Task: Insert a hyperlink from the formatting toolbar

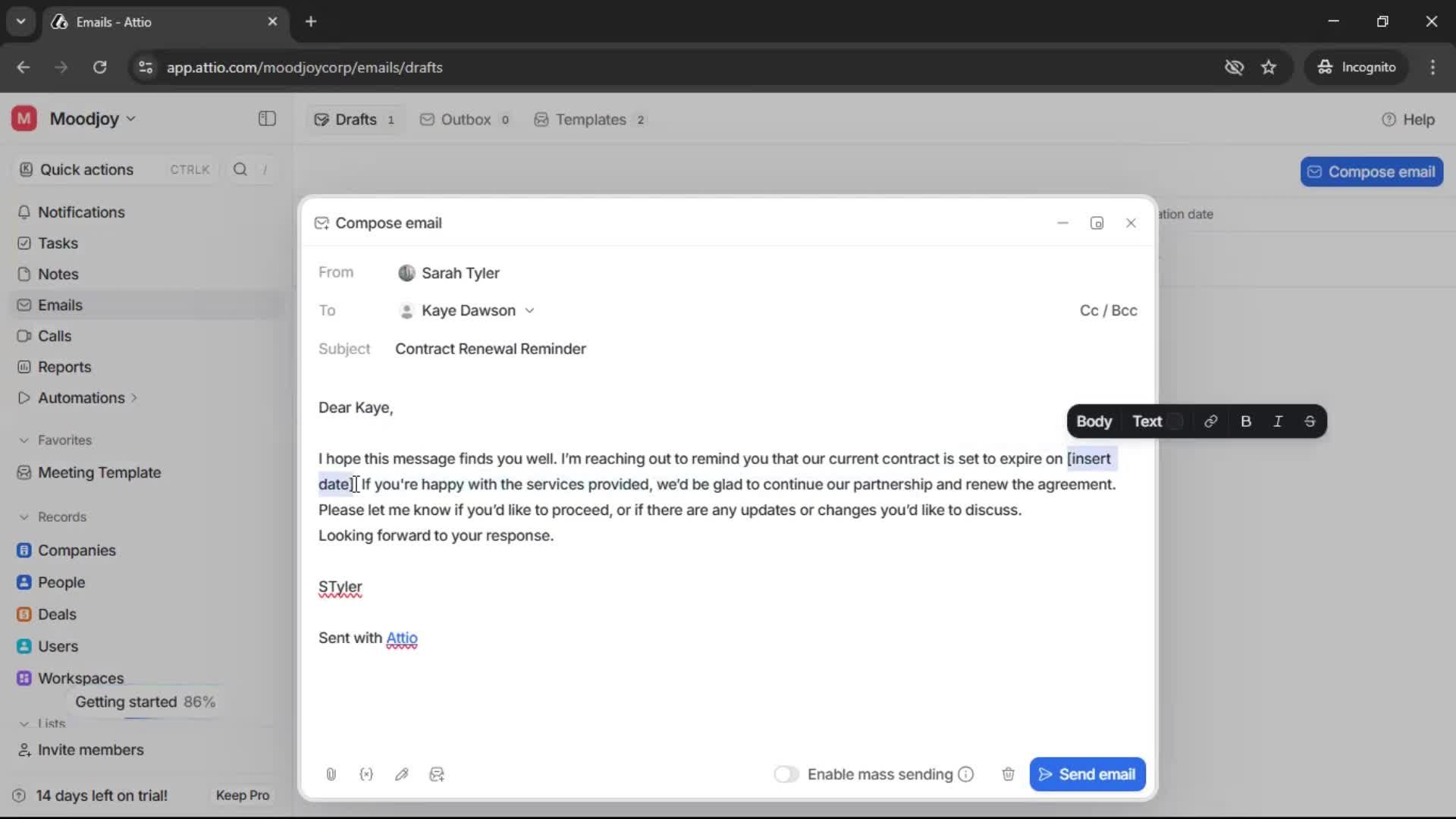Action: click(1211, 421)
